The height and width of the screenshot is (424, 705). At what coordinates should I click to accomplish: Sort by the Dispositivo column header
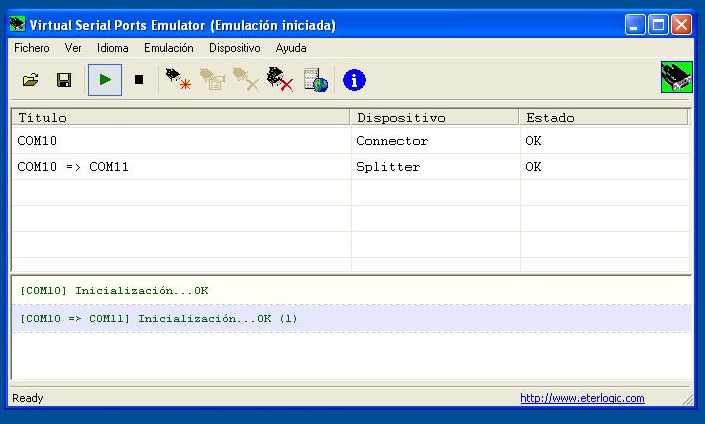[434, 117]
